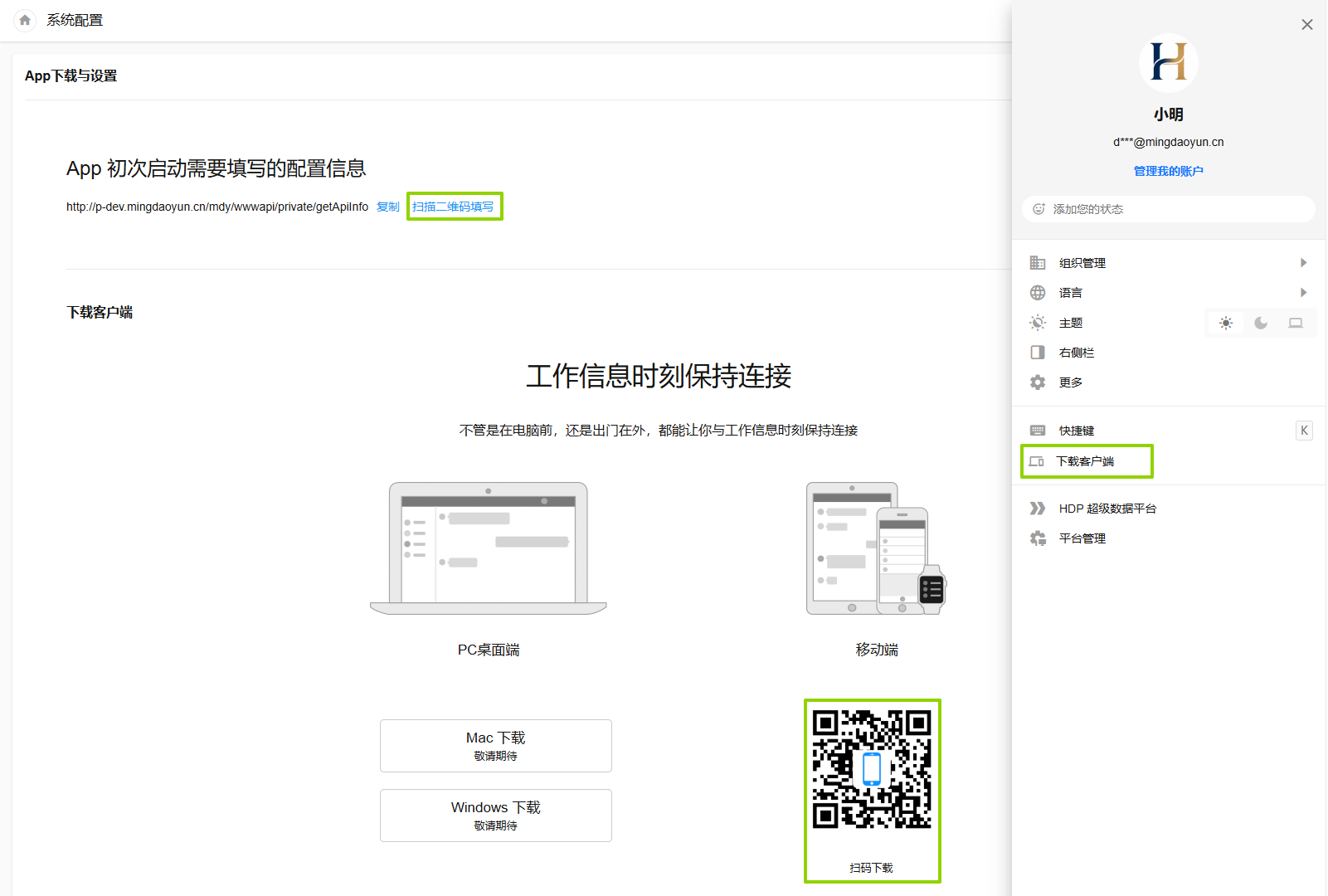Click the language globe icon
This screenshot has width=1328, height=896.
pos(1038,293)
